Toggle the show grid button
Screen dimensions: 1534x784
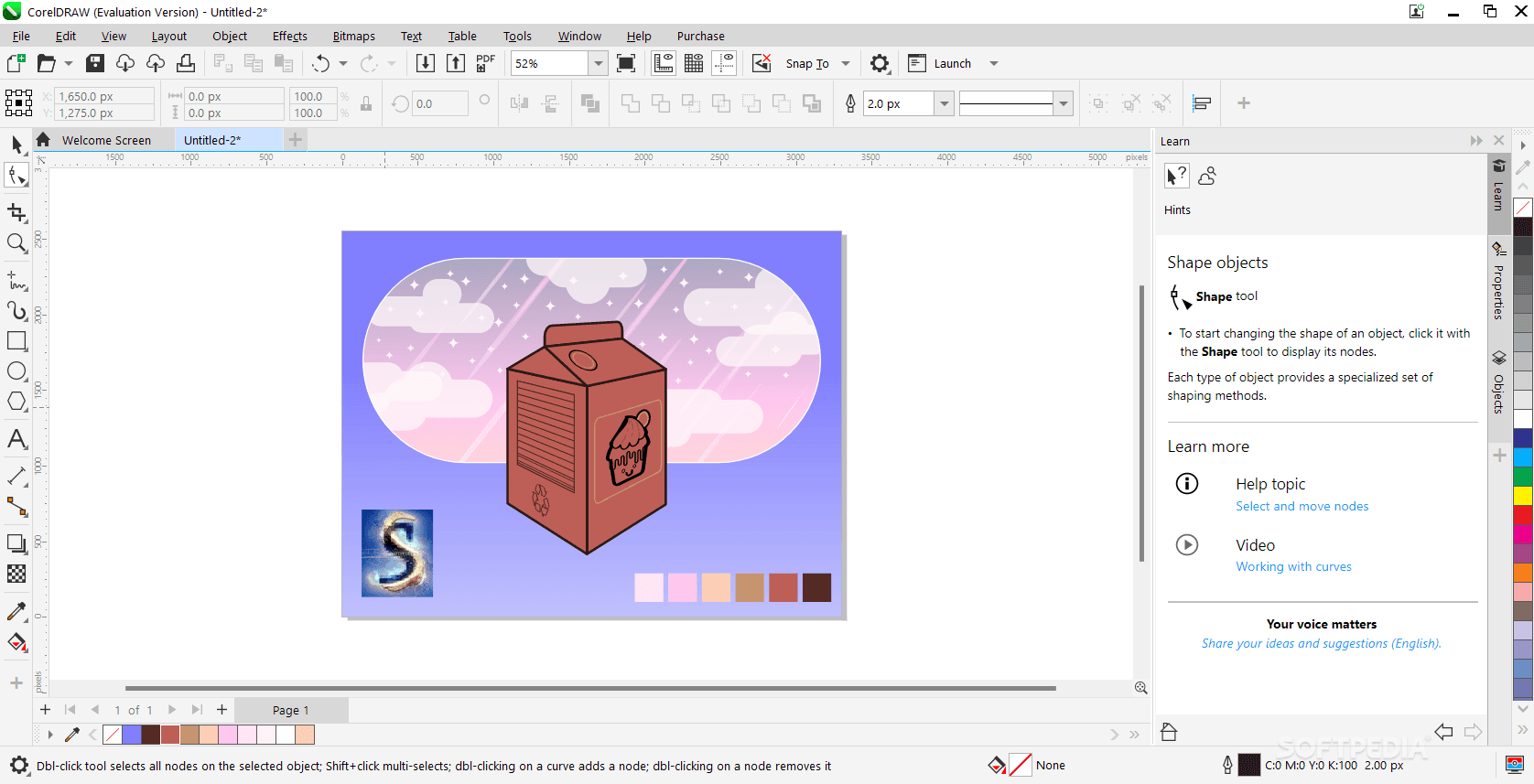(x=694, y=63)
